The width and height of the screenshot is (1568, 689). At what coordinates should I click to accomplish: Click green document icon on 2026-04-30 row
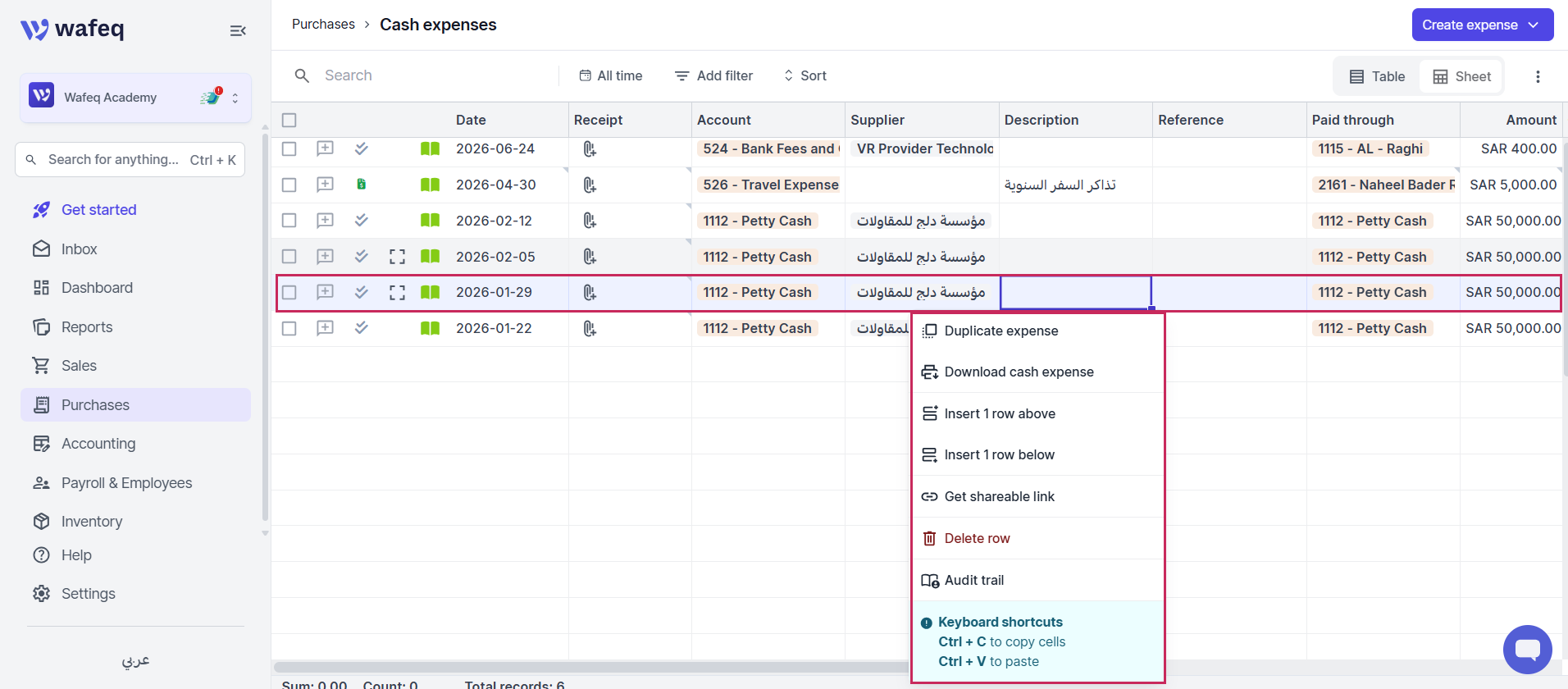click(361, 185)
